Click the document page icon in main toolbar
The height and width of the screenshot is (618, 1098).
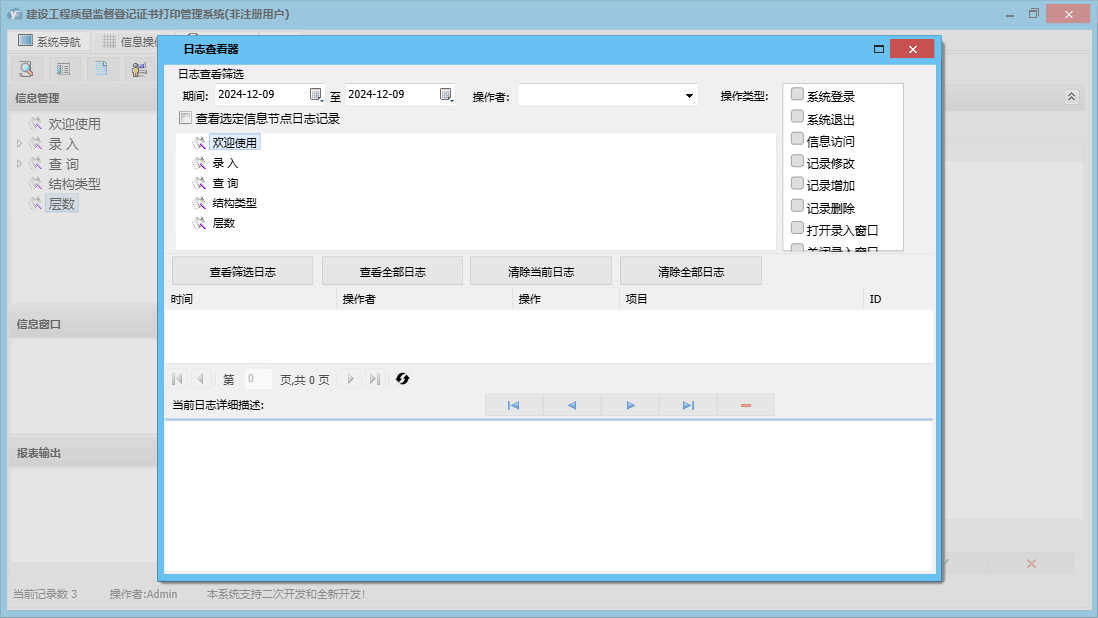(x=102, y=69)
